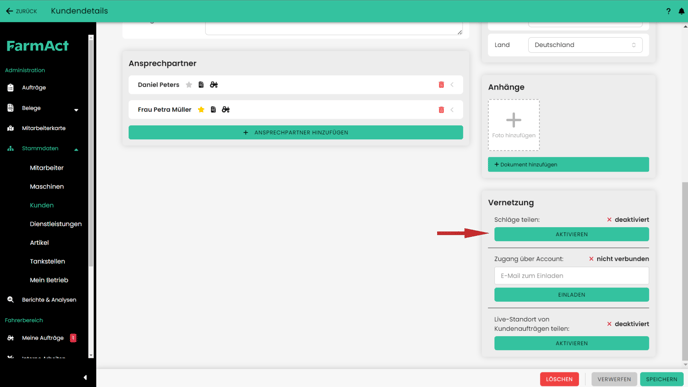The image size is (688, 387).
Task: Click the nicht verbunden status text
Action: [x=623, y=259]
